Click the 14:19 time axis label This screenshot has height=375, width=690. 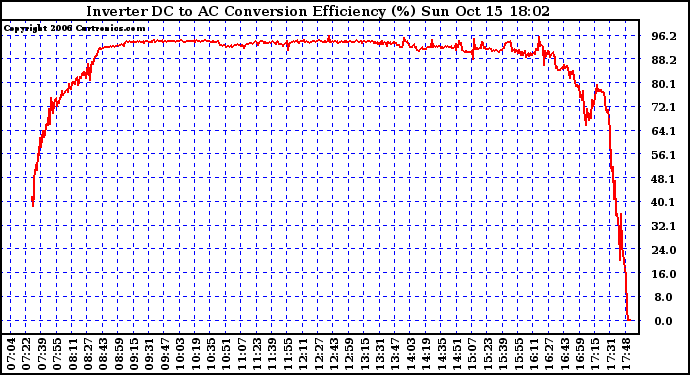point(426,354)
